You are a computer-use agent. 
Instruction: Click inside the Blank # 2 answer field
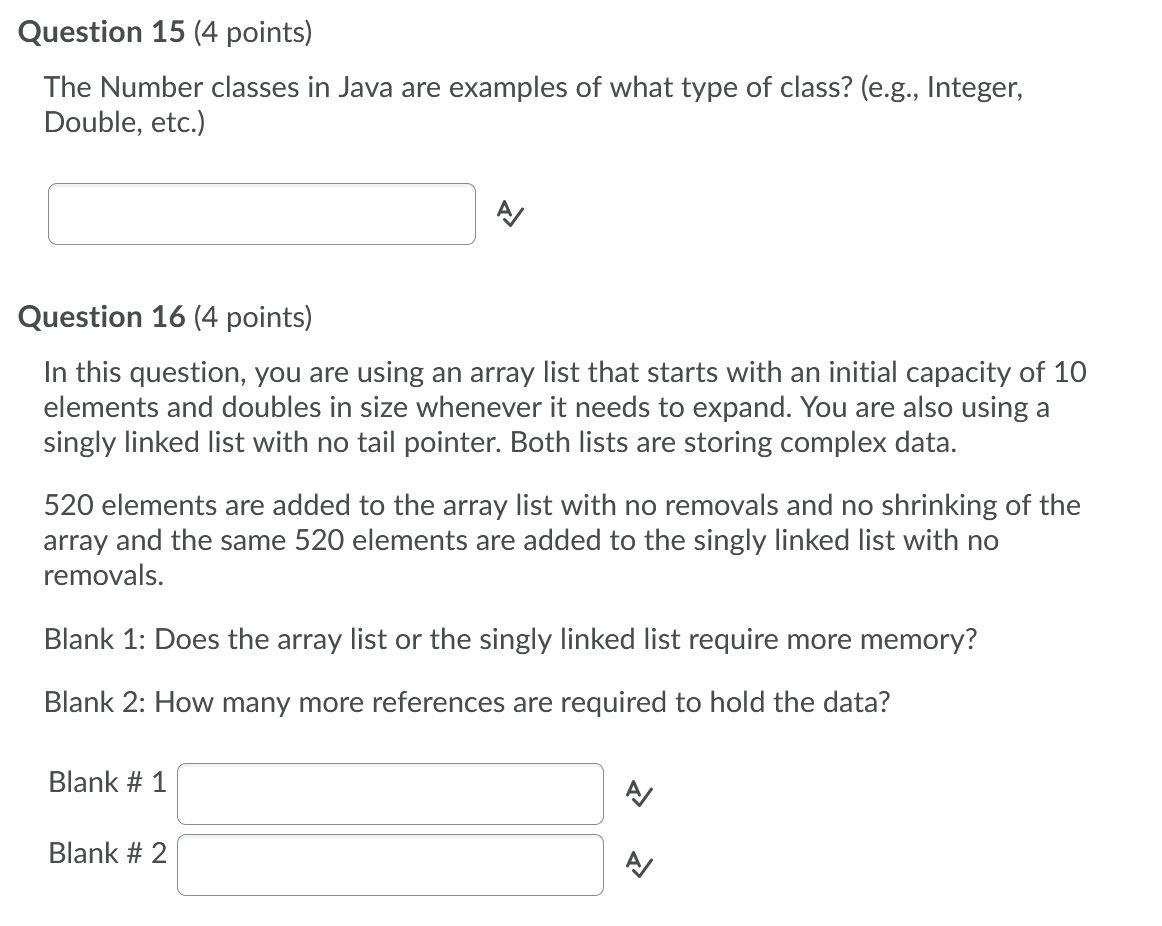390,864
